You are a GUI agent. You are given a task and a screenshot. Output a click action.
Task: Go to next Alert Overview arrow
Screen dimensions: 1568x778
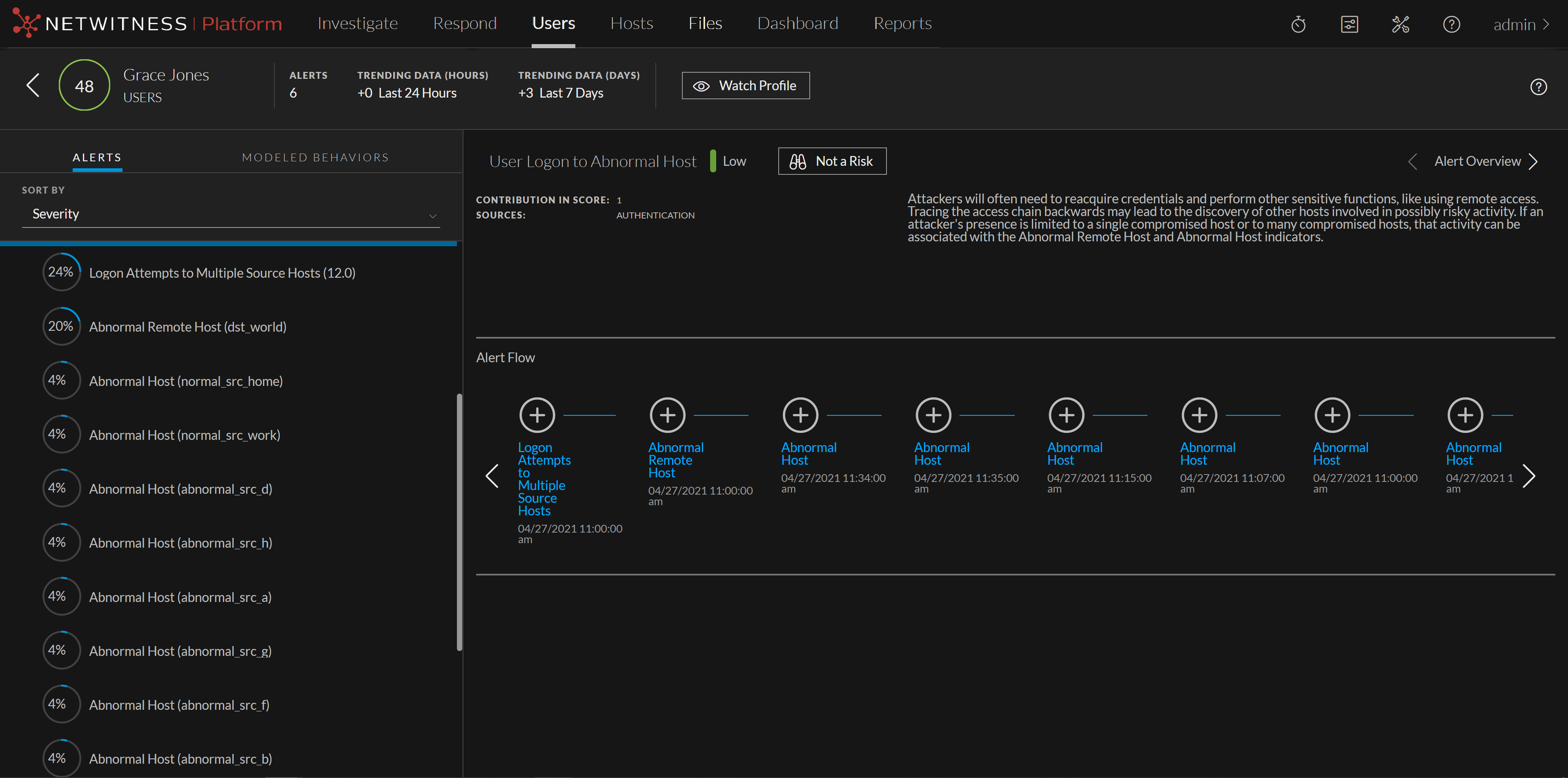point(1533,161)
